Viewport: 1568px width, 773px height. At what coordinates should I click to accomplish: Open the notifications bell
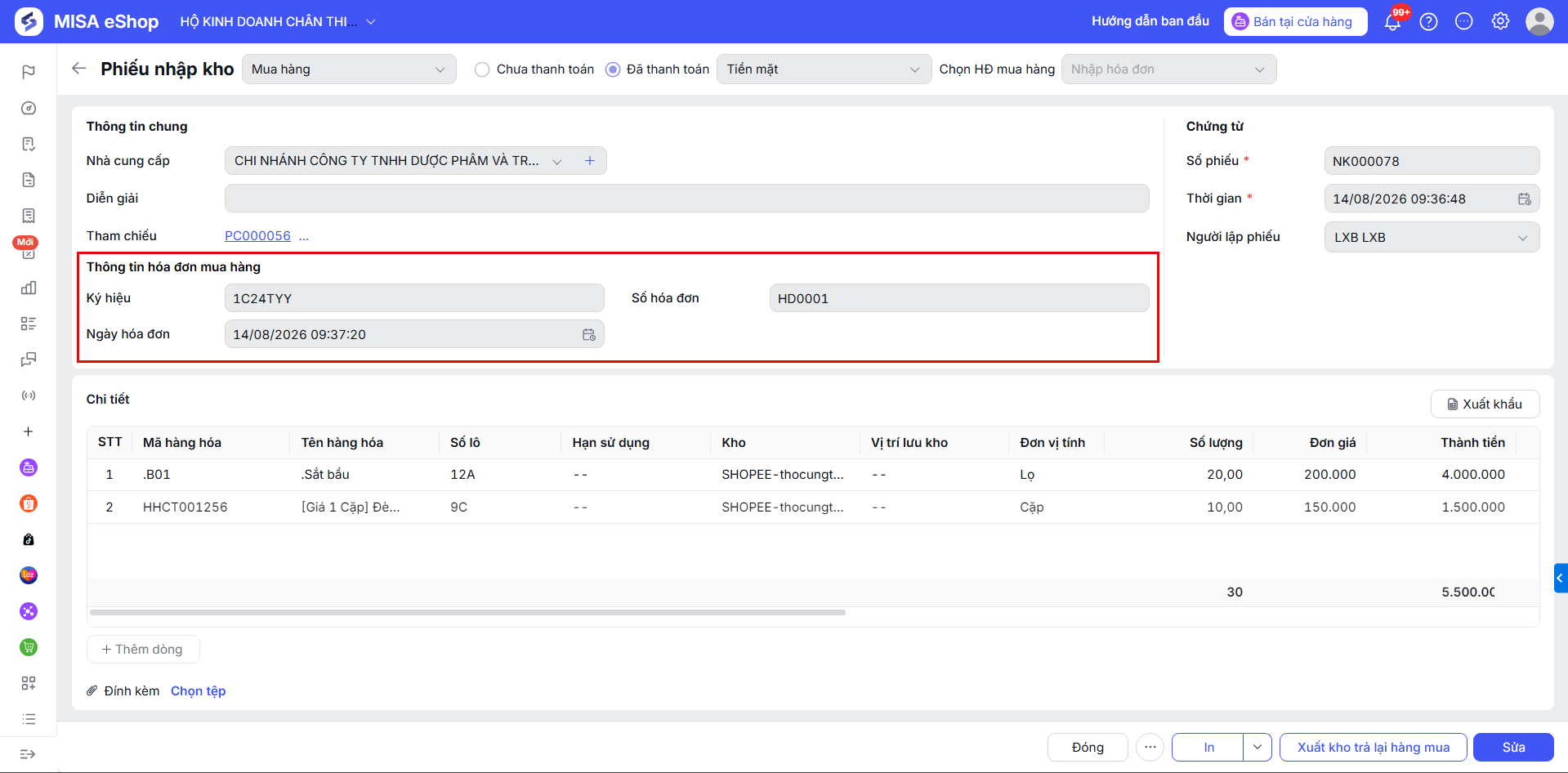(1392, 21)
